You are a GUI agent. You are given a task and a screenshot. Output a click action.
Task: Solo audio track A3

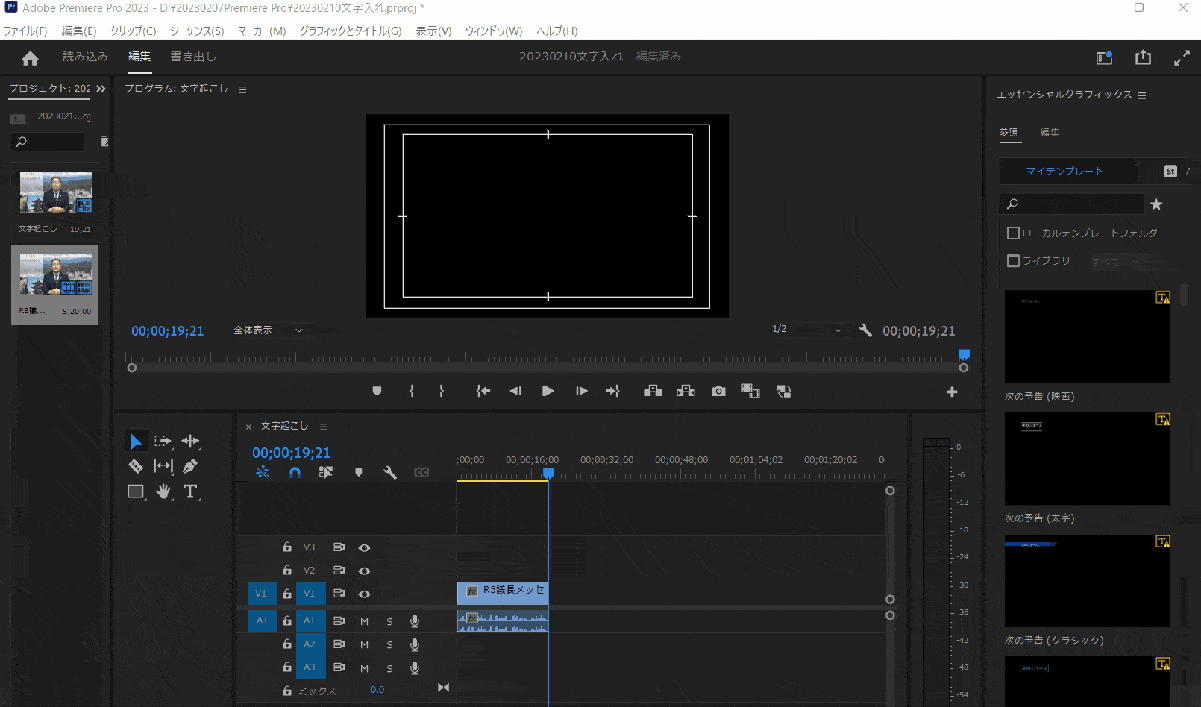[389, 668]
